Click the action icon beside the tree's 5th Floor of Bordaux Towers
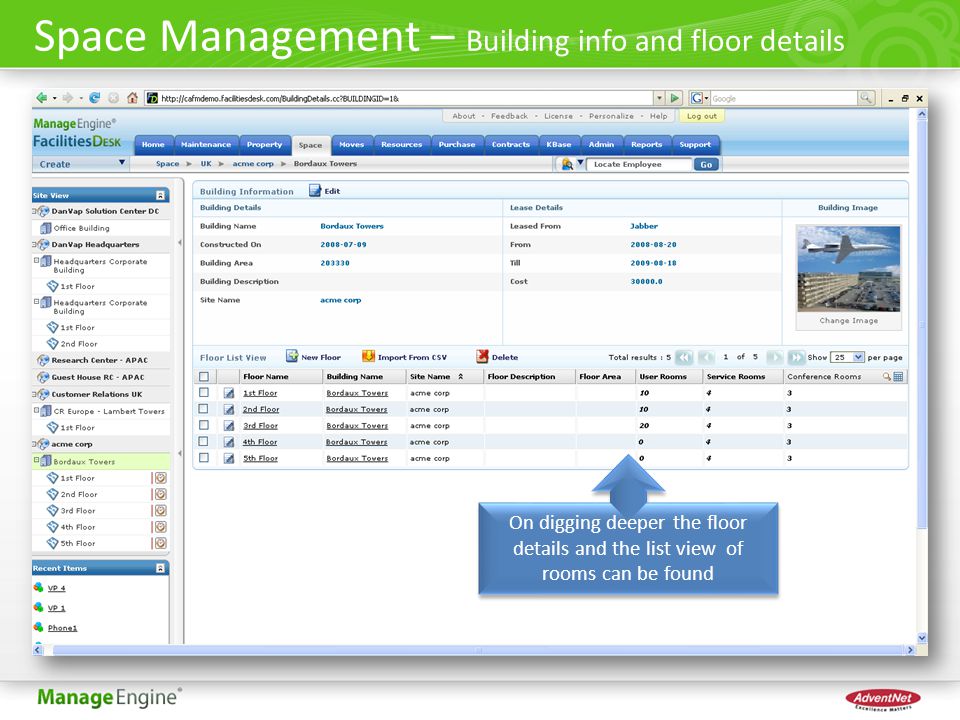Image resolution: width=960 pixels, height=720 pixels. (160, 543)
